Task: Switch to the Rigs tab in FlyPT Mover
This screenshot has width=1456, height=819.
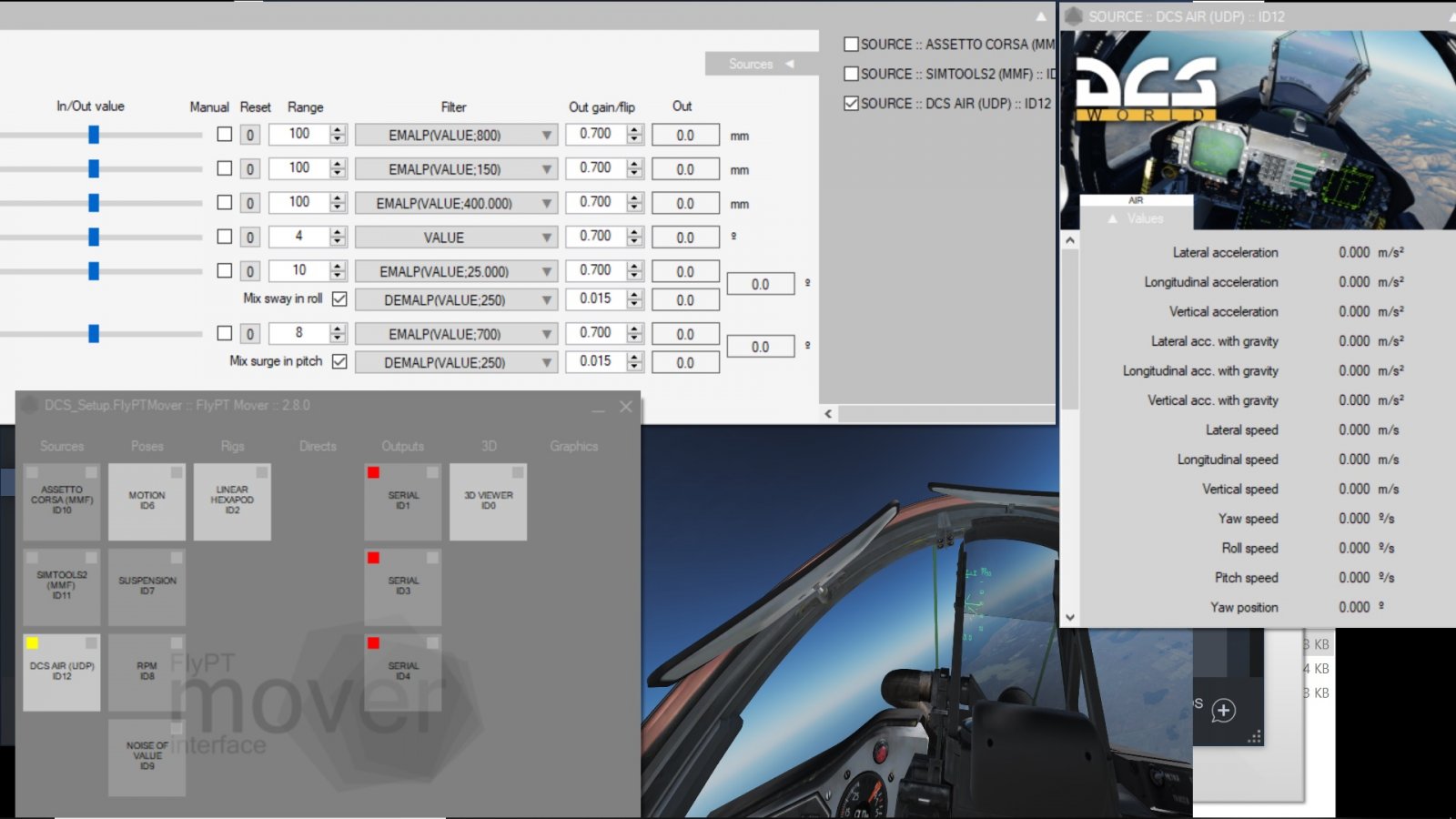Action: point(232,447)
